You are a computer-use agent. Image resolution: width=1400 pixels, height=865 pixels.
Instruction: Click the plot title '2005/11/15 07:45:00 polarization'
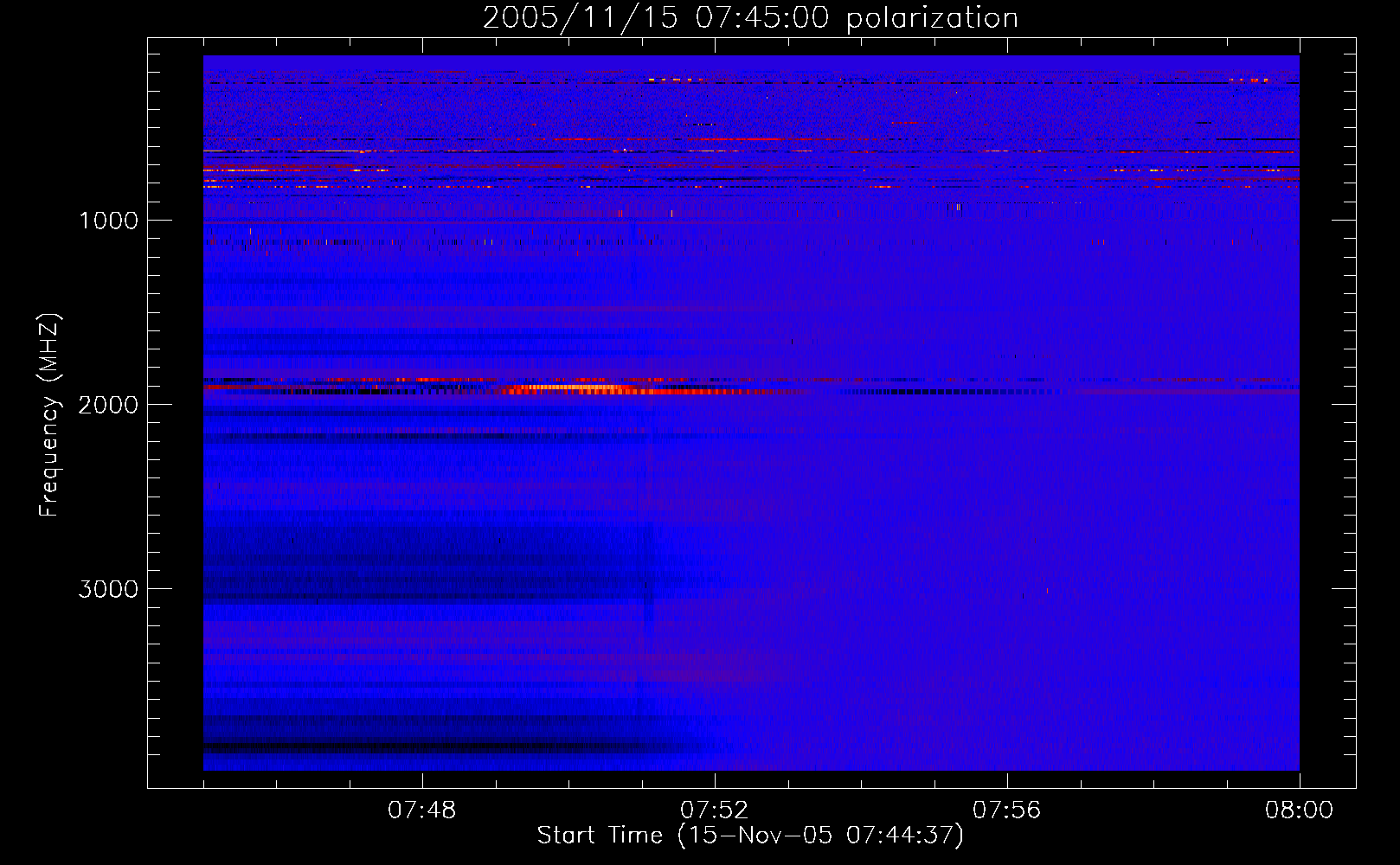750,18
